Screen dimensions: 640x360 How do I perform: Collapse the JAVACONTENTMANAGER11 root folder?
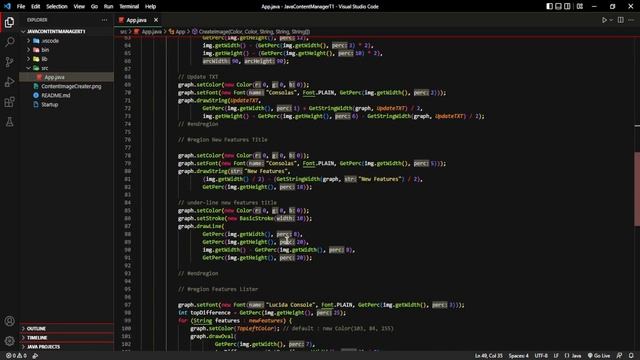pyautogui.click(x=56, y=31)
